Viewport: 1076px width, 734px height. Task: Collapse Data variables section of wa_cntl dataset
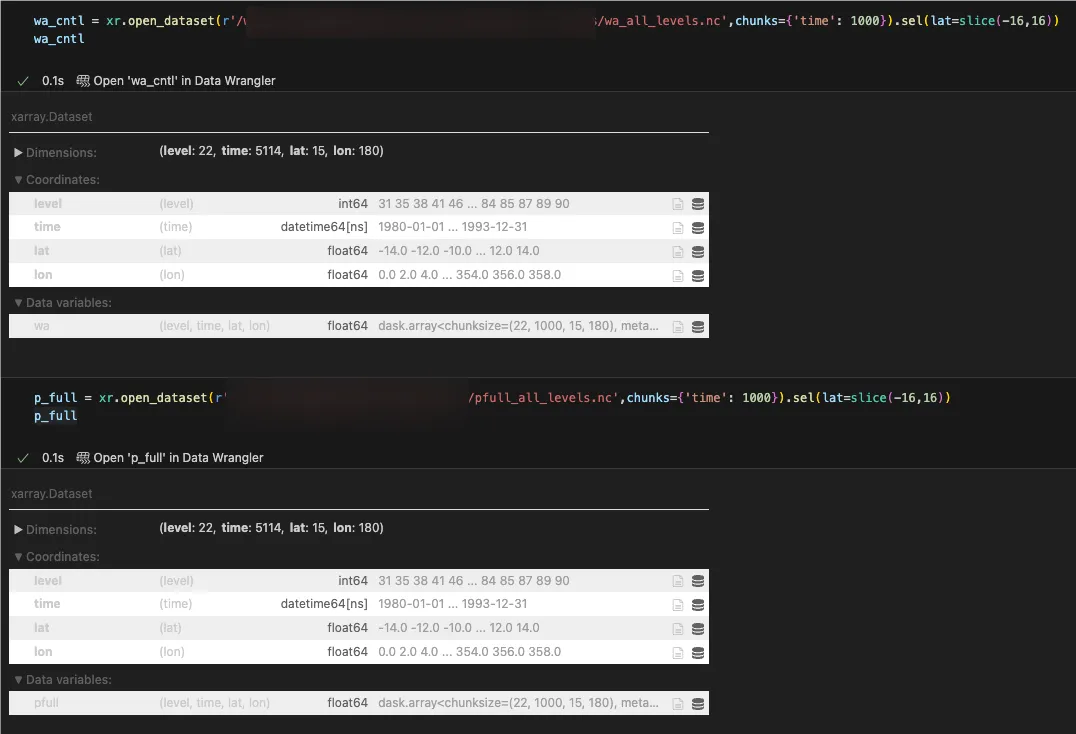pyautogui.click(x=62, y=303)
